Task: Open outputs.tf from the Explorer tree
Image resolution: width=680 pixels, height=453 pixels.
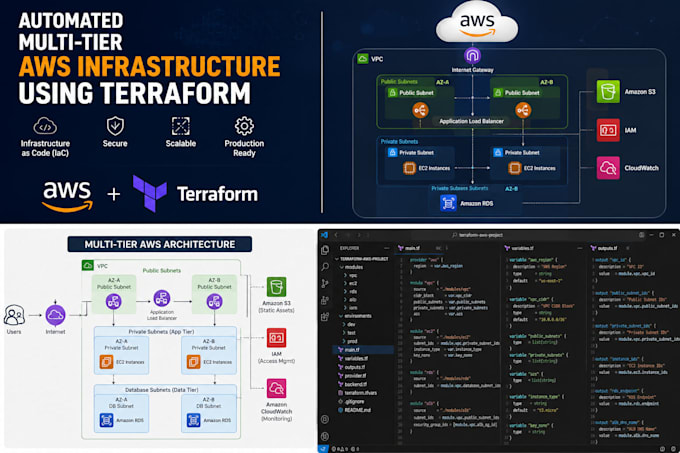Action: tap(352, 367)
